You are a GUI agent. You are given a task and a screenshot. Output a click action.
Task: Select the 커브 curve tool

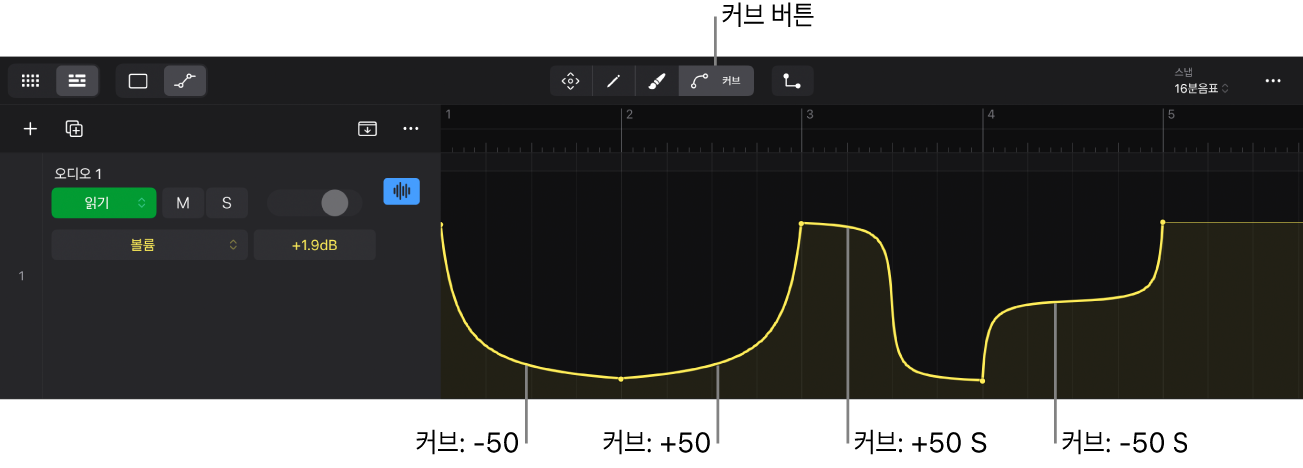click(717, 81)
